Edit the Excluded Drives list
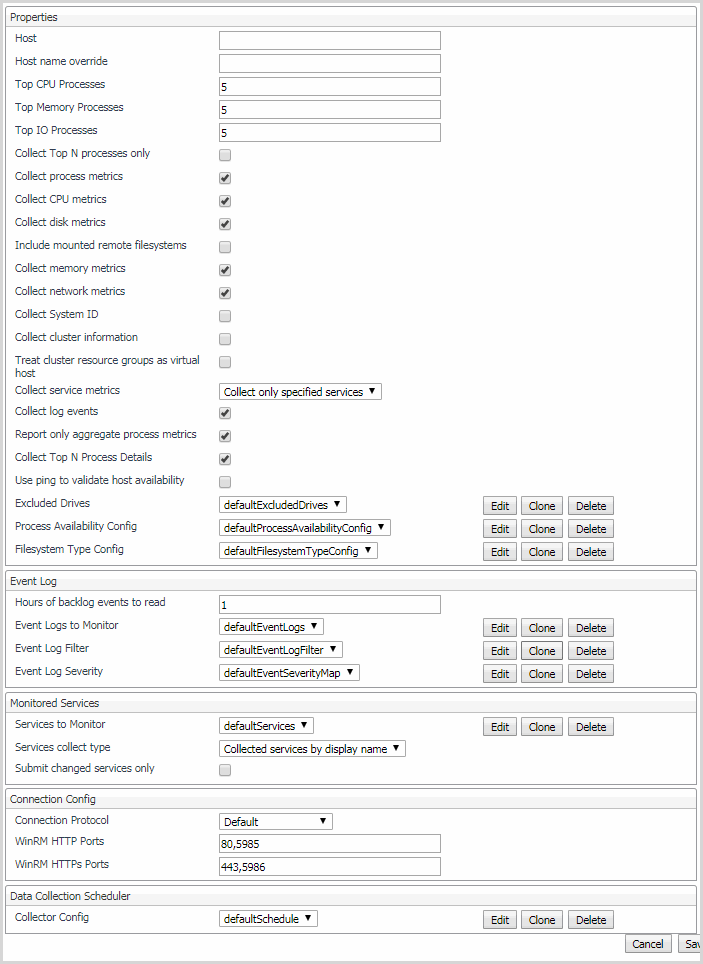Screen dimensions: 703x964 click(x=500, y=506)
